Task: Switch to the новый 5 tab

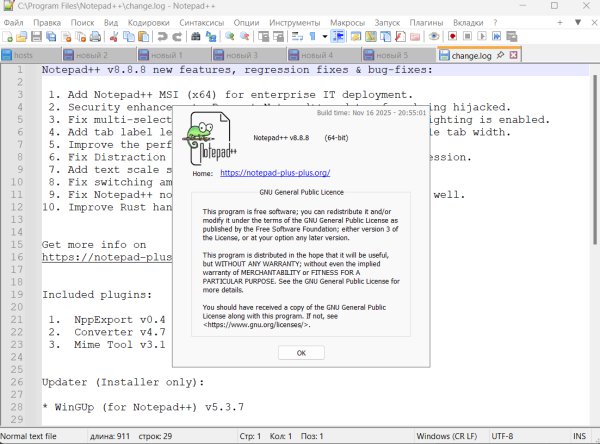Action: 399,55
